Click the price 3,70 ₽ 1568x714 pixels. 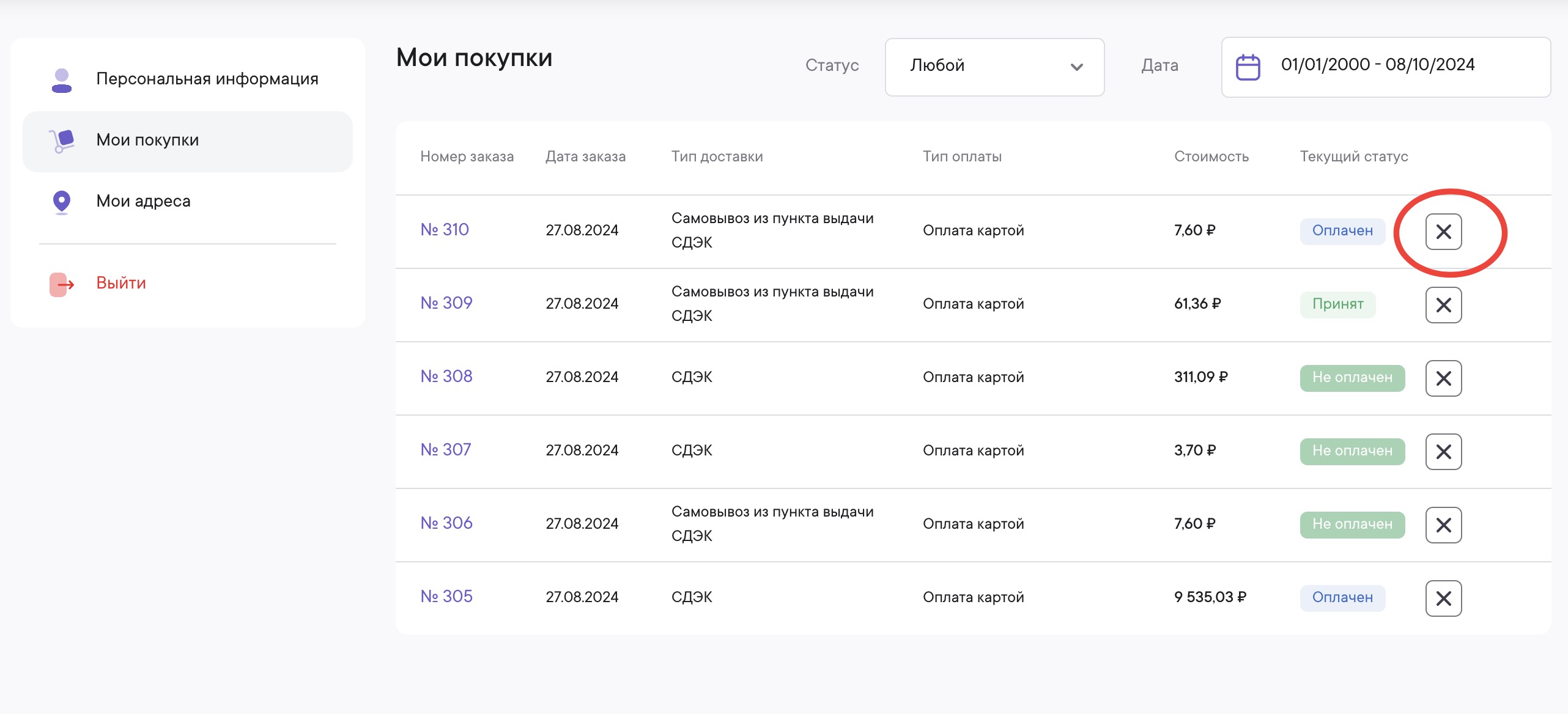(1194, 451)
